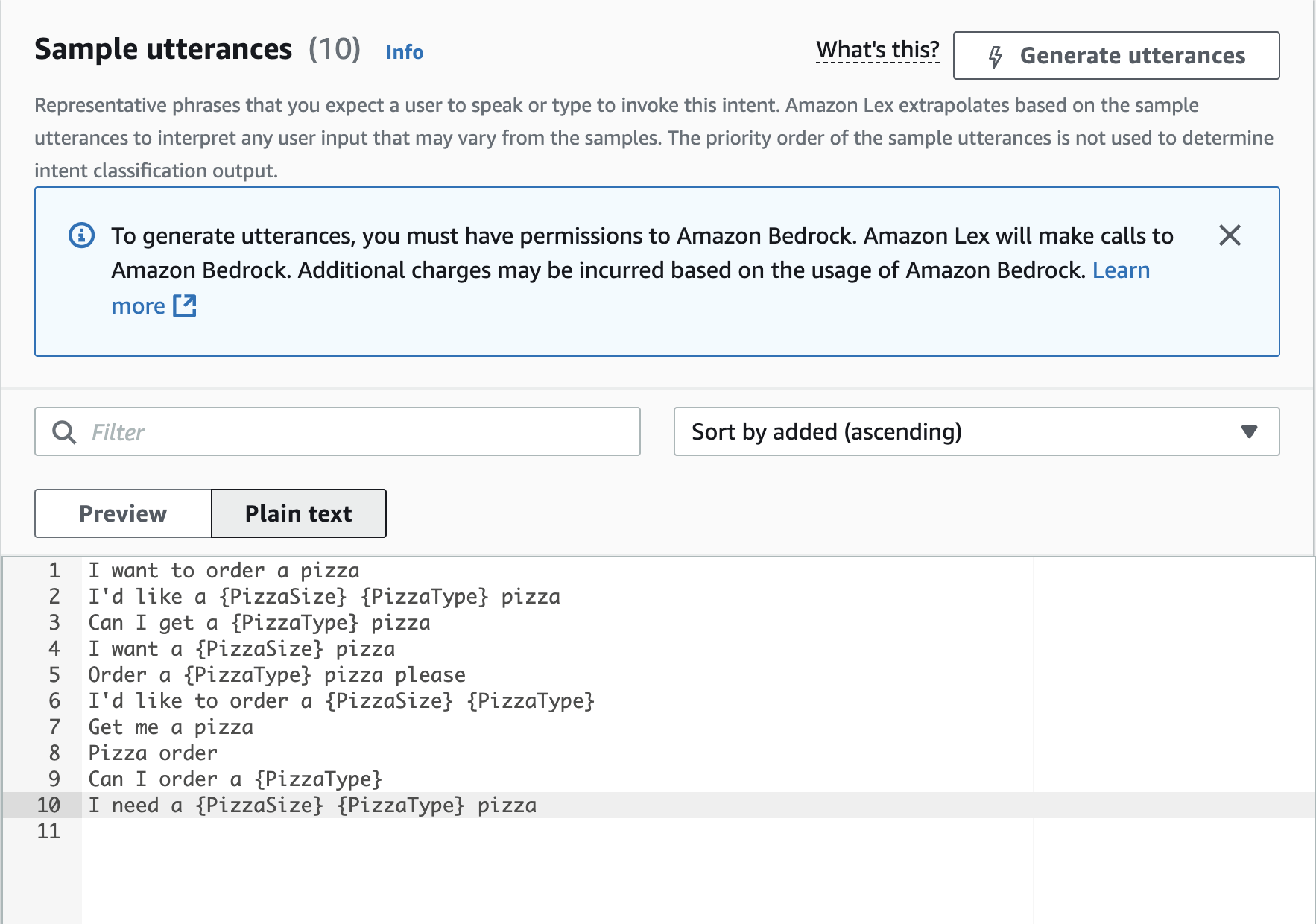This screenshot has height=924, width=1316.
Task: Select line number 10 in the gutter
Action: tap(48, 806)
